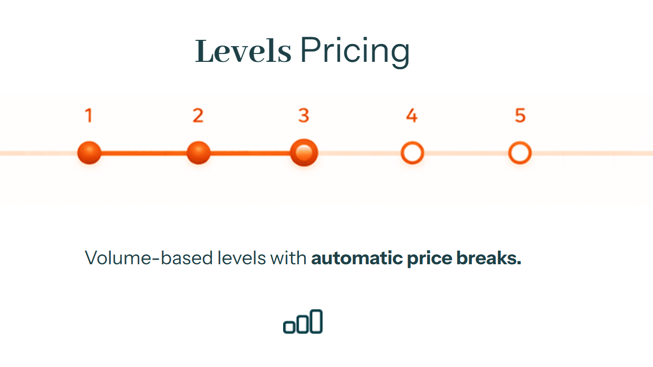Viewport: 653px width, 367px height.
Task: Click faded track after level 5
Action: tap(593, 153)
